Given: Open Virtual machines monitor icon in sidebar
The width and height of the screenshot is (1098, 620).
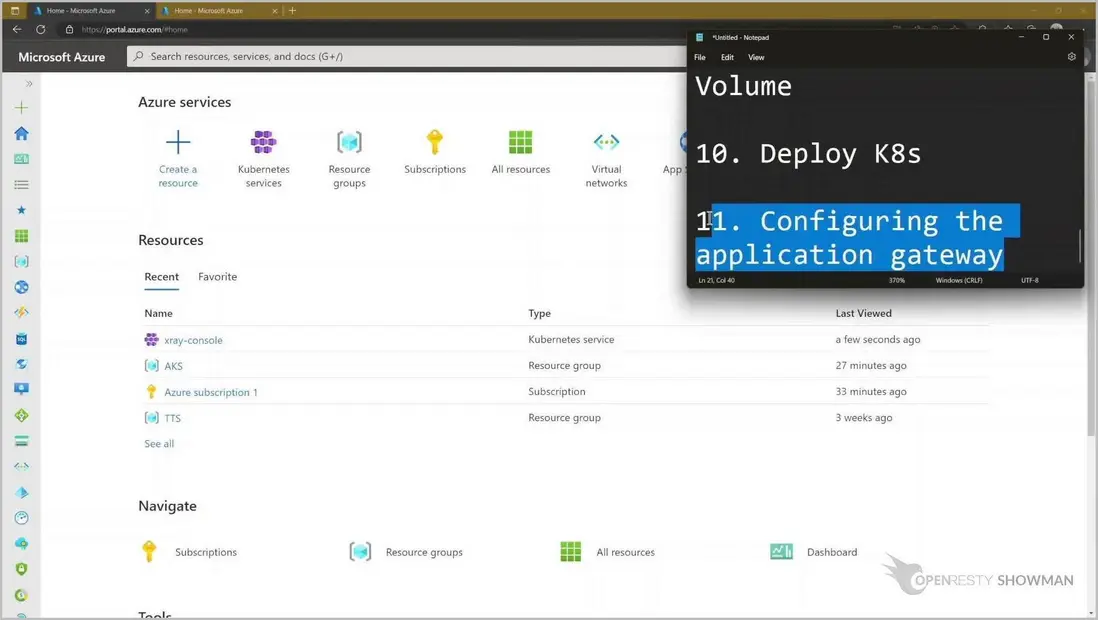Looking at the screenshot, I should (x=22, y=390).
